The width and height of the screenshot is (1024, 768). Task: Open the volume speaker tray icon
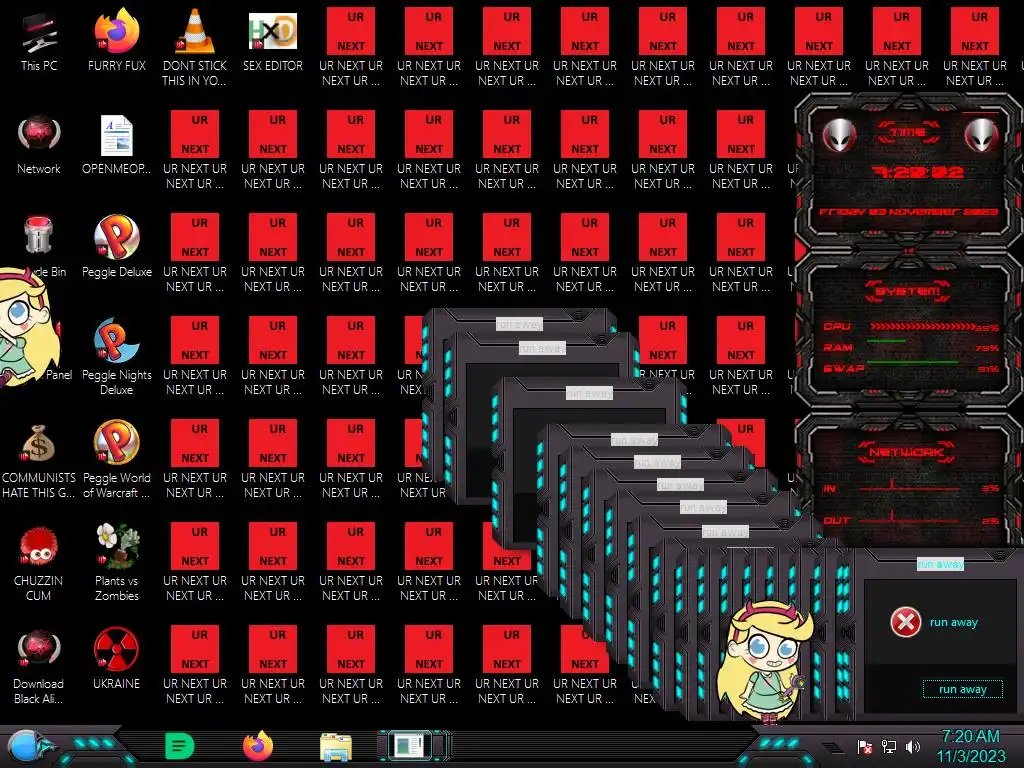[x=913, y=746]
